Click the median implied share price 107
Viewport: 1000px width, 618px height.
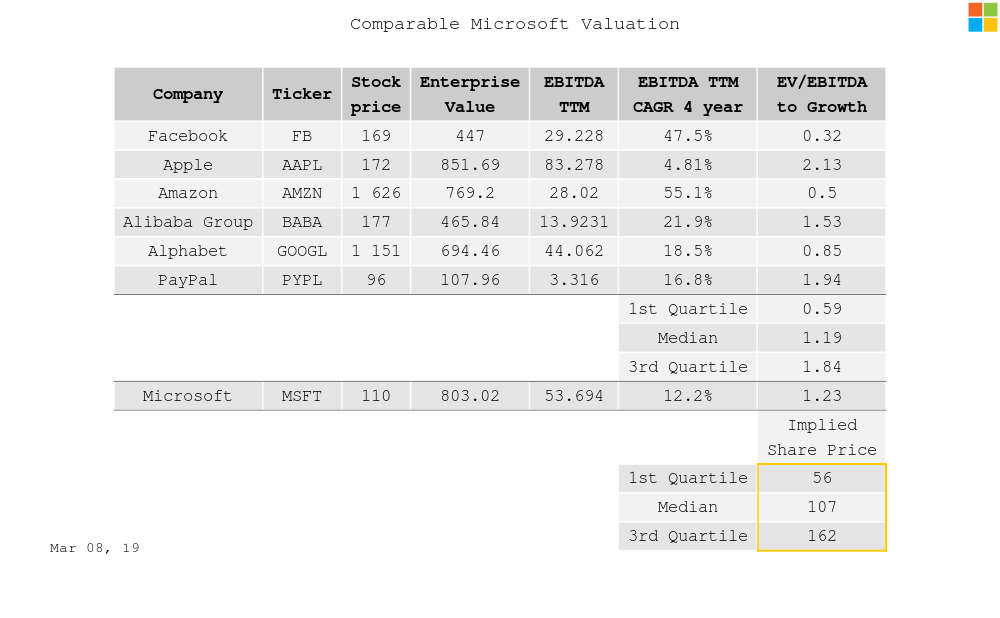[x=821, y=507]
